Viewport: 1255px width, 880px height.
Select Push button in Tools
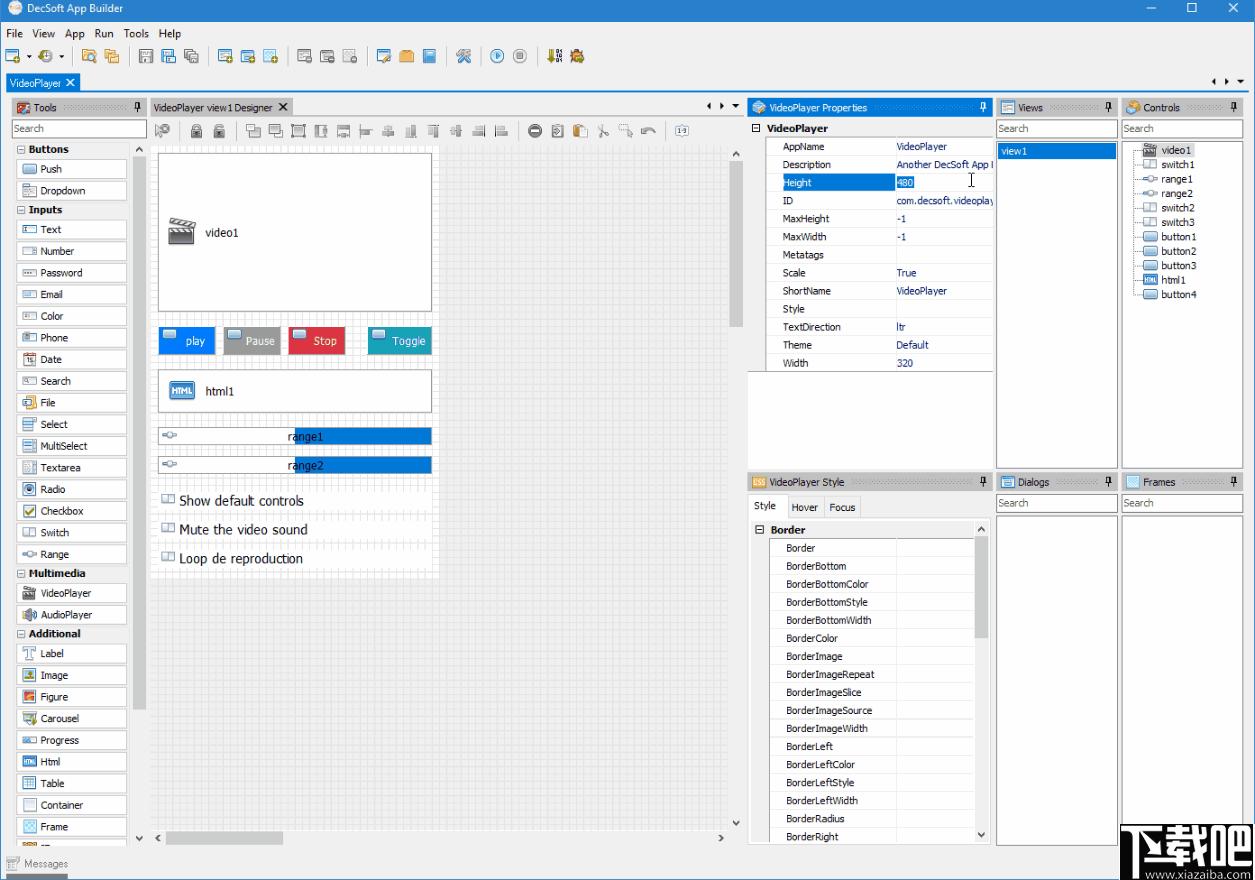coord(71,169)
